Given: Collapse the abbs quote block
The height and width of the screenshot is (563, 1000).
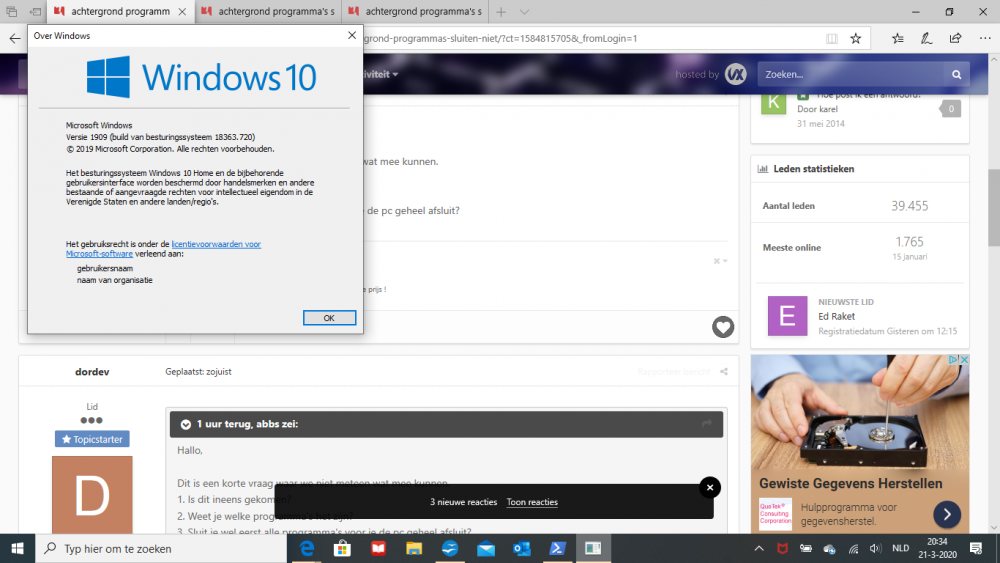Looking at the screenshot, I should [186, 425].
